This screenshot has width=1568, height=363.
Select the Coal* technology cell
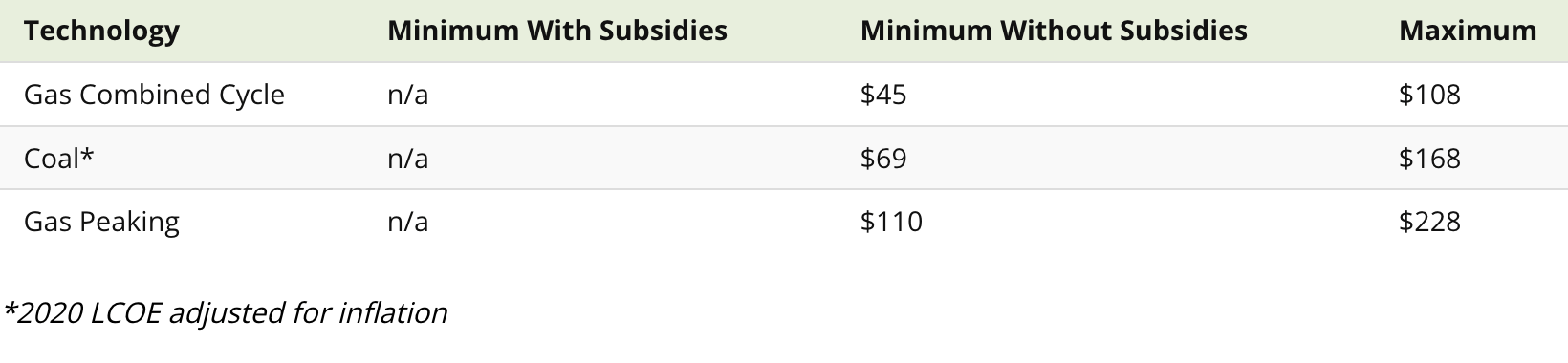[58, 158]
